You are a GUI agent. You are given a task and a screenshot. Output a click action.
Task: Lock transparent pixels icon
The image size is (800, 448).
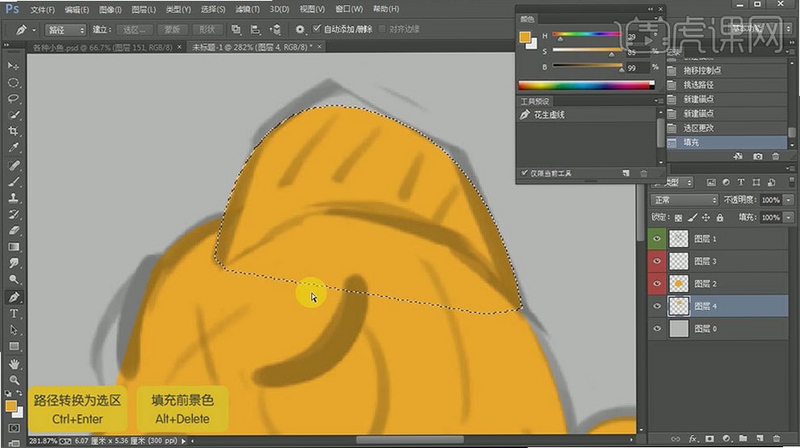point(678,218)
